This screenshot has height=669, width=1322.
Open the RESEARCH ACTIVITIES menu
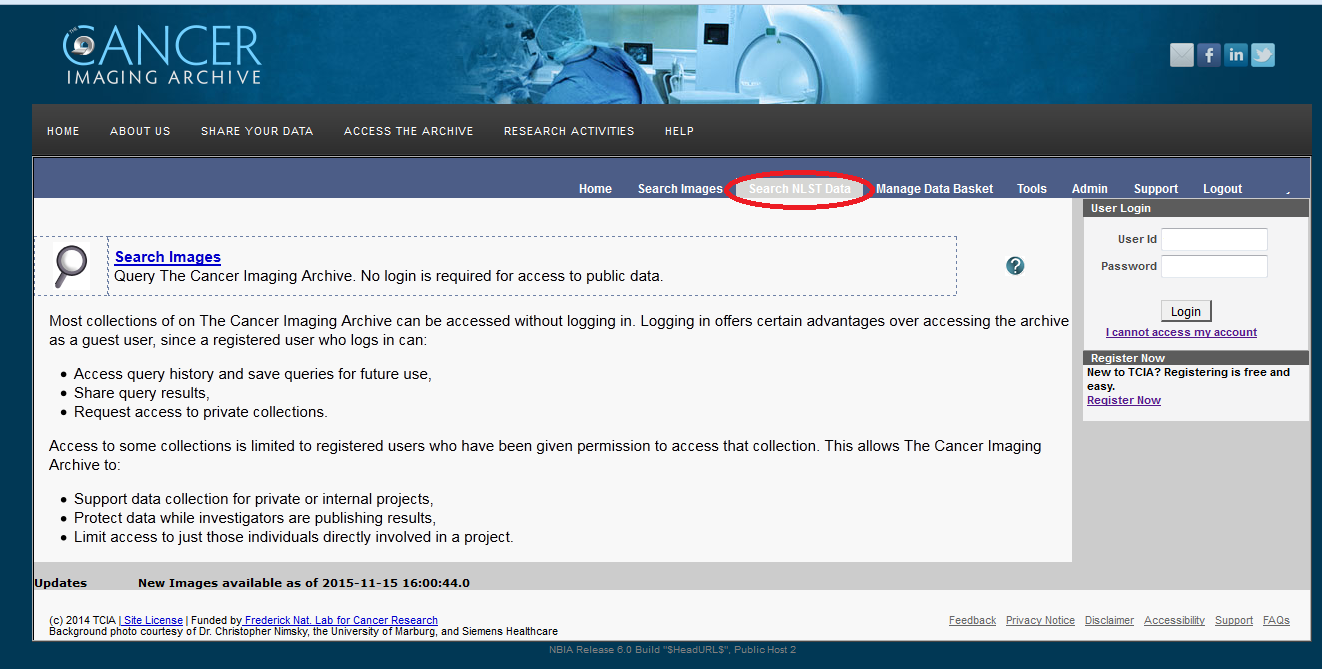[569, 131]
